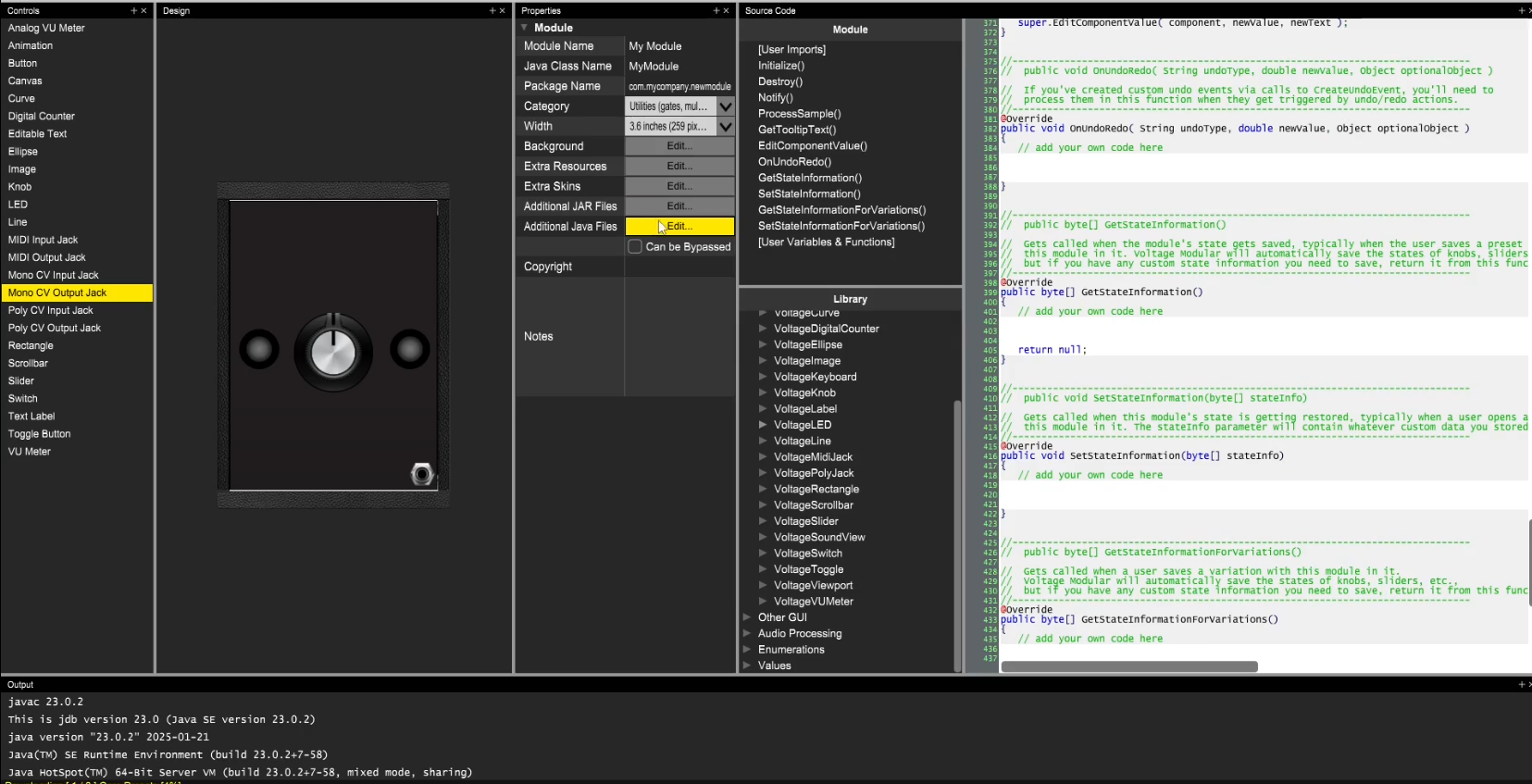The height and width of the screenshot is (784, 1532).
Task: Select VoltageKeyboard in the Library tree
Action: point(816,377)
